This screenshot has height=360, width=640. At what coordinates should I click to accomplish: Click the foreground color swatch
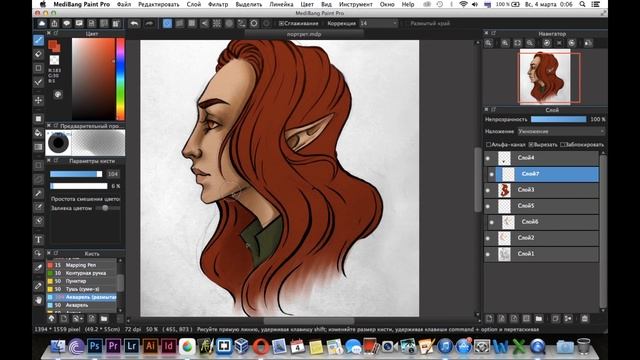coord(53,45)
